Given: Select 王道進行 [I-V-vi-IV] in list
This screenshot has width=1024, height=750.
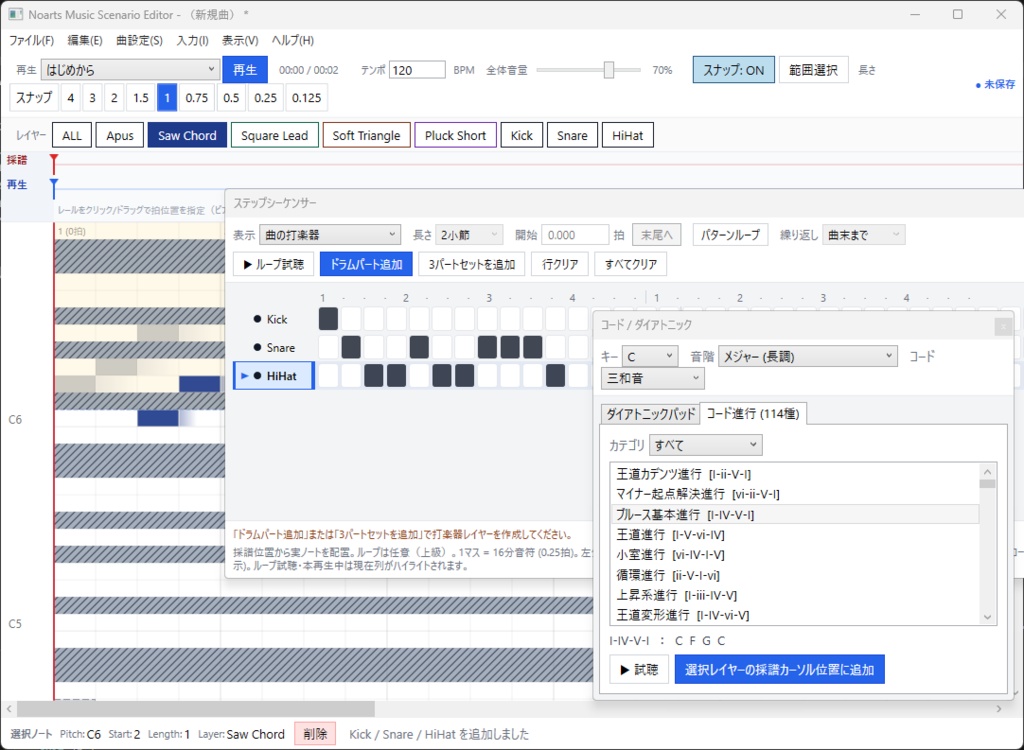Looking at the screenshot, I should [x=795, y=534].
